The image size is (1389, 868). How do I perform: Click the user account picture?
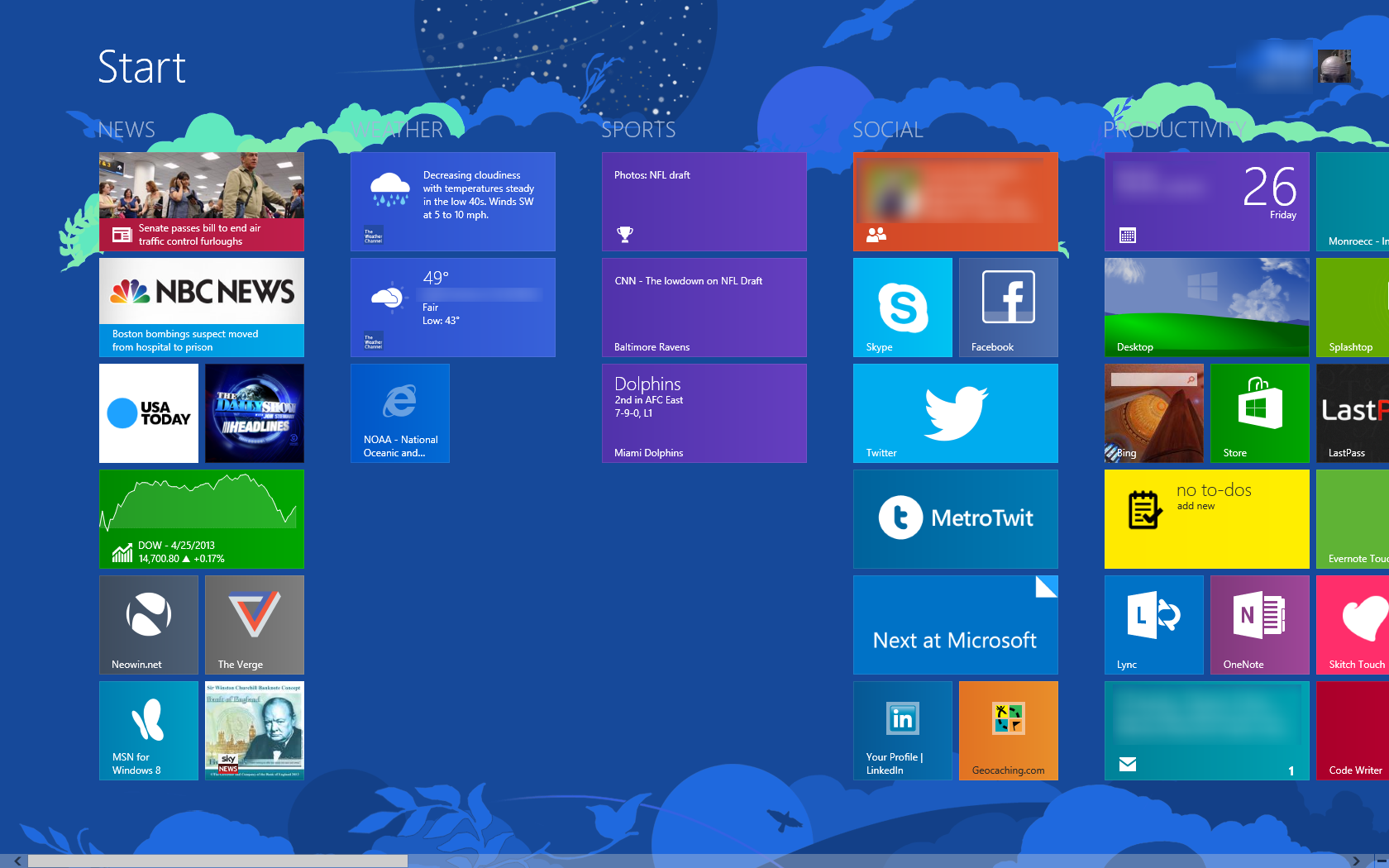tap(1334, 66)
